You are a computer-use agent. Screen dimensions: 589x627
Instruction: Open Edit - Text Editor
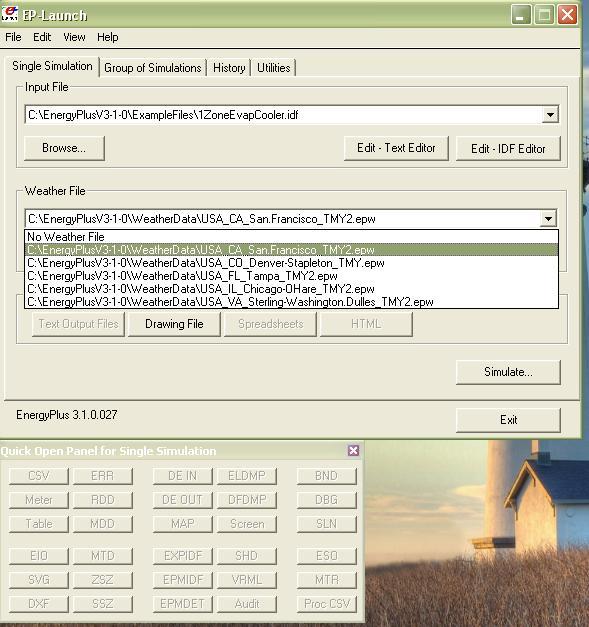[396, 148]
